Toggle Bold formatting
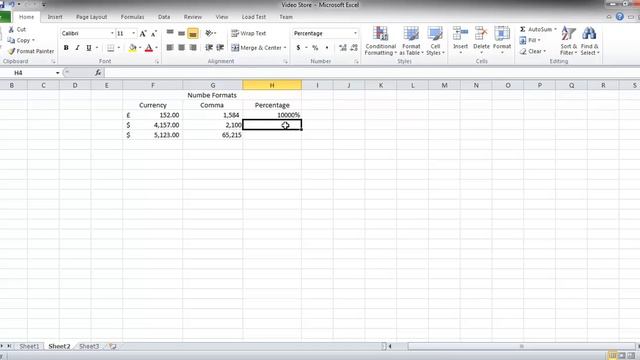This screenshot has height=360, width=640. point(66,48)
